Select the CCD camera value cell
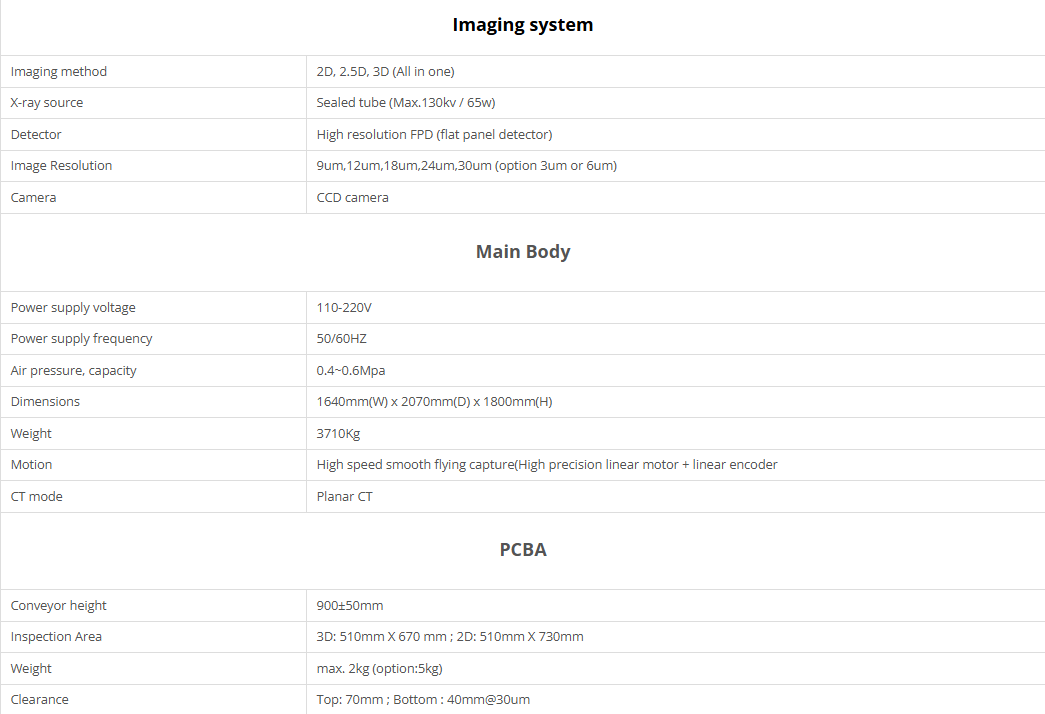Viewport: 1045px width, 714px height. click(353, 198)
